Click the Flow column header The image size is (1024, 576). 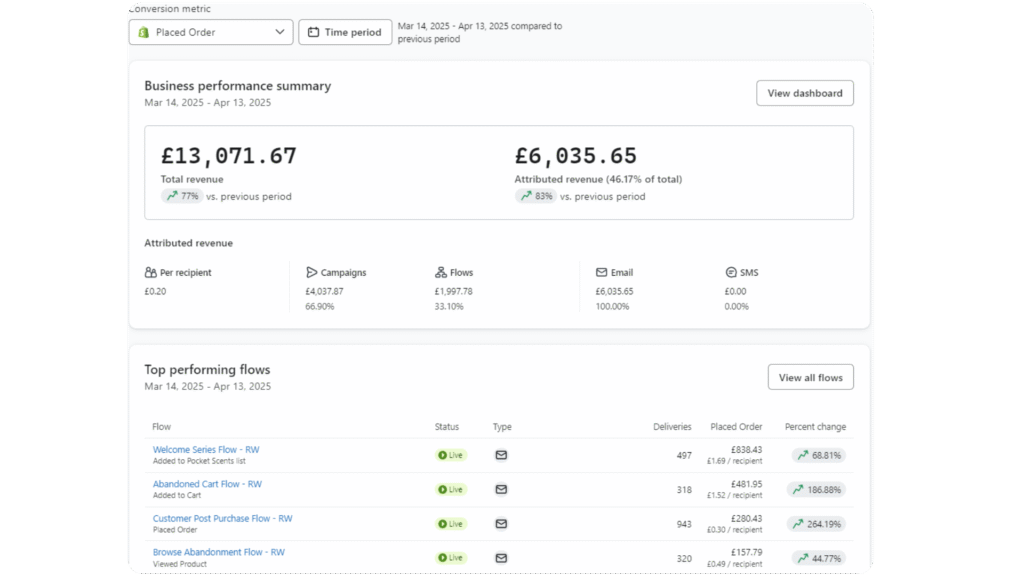(161, 426)
